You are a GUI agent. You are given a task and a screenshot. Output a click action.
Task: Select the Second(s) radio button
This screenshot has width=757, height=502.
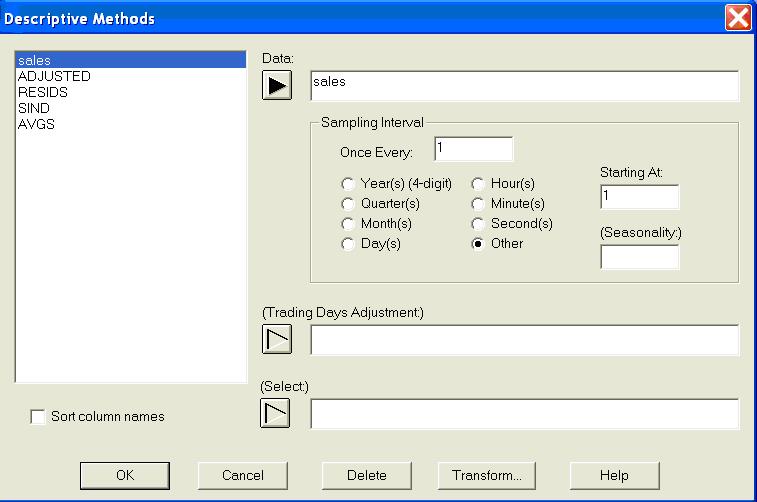(477, 224)
